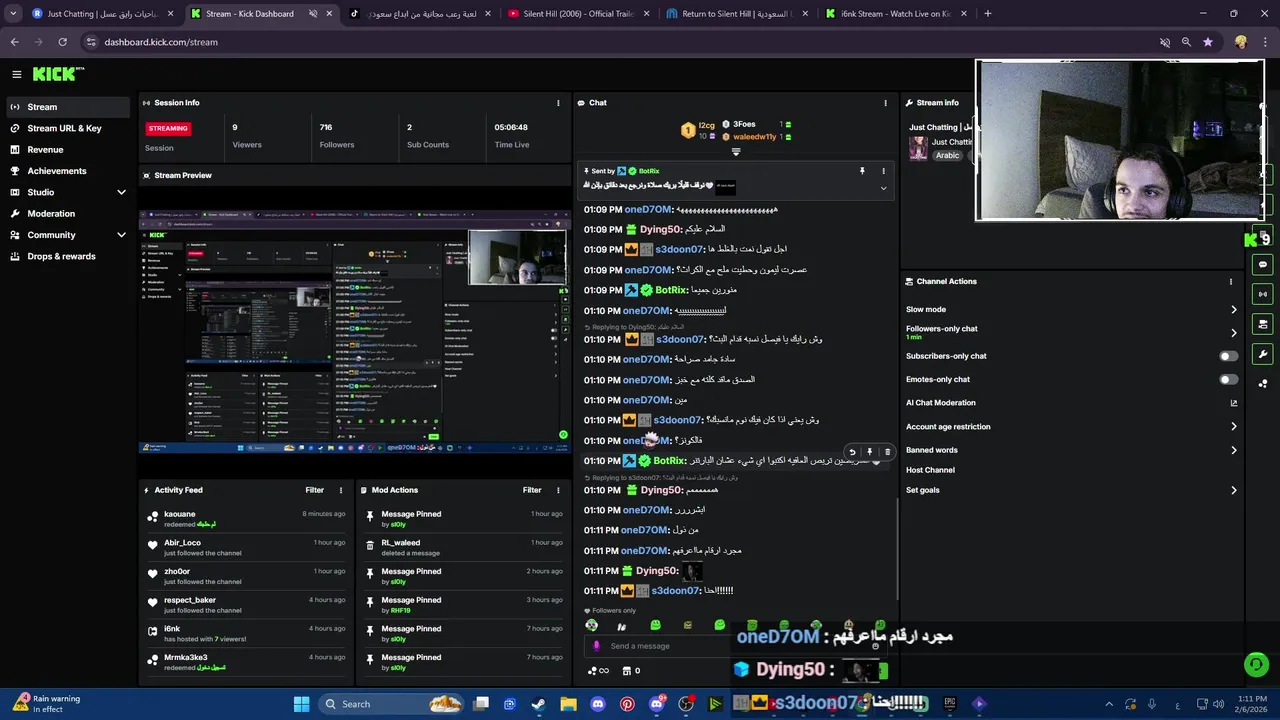Open Activity Feed options menu
The width and height of the screenshot is (1280, 720).
[341, 490]
